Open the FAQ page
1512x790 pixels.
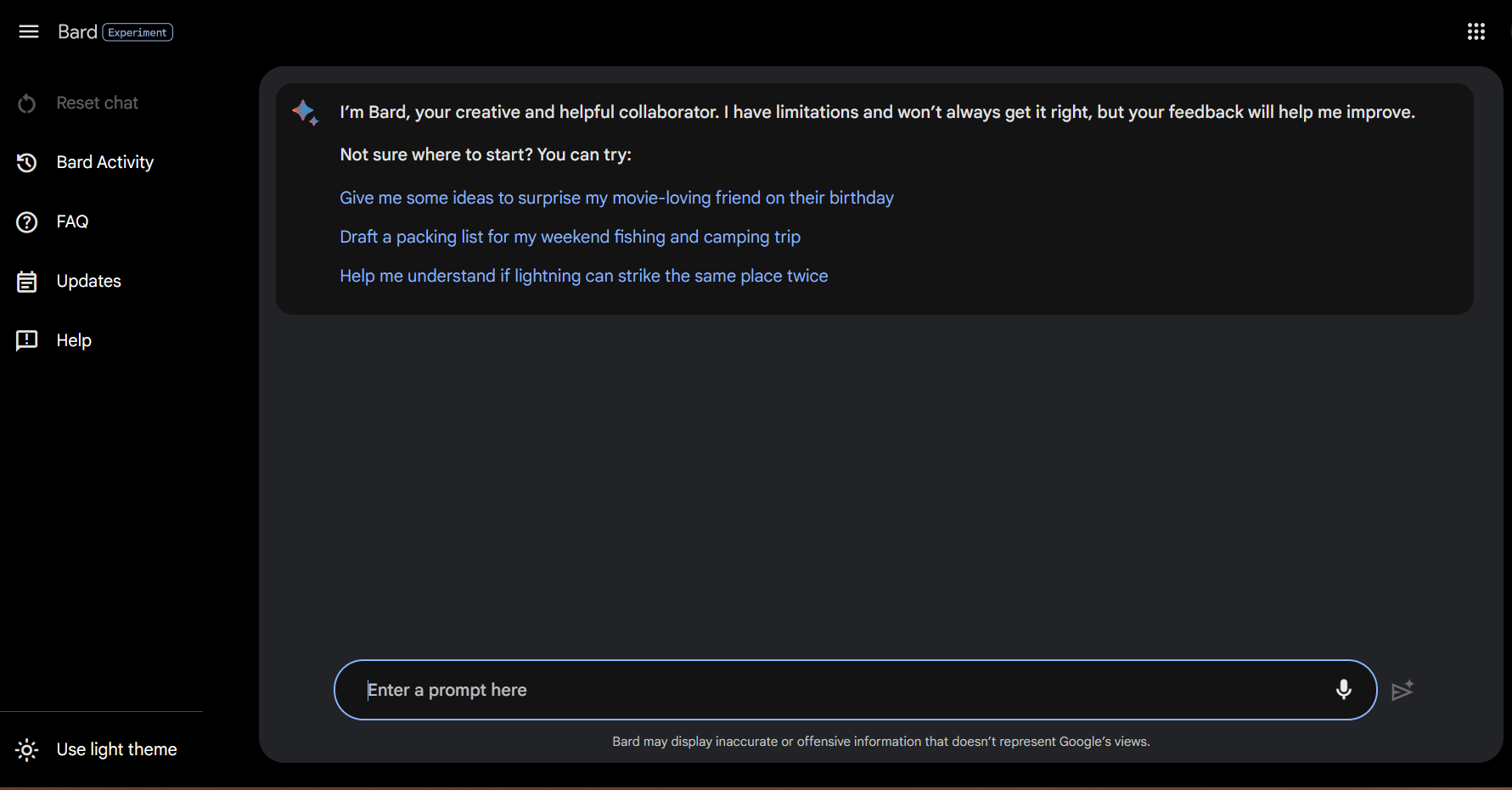[x=72, y=221]
